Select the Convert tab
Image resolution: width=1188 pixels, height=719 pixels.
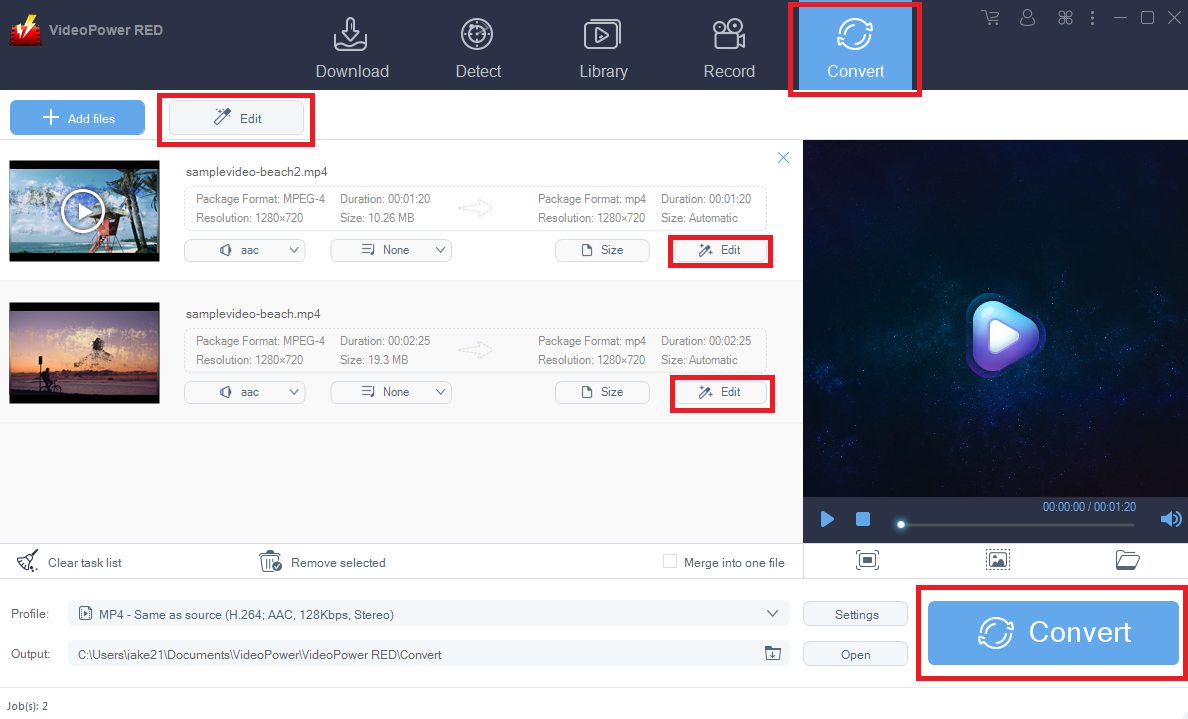[x=855, y=47]
